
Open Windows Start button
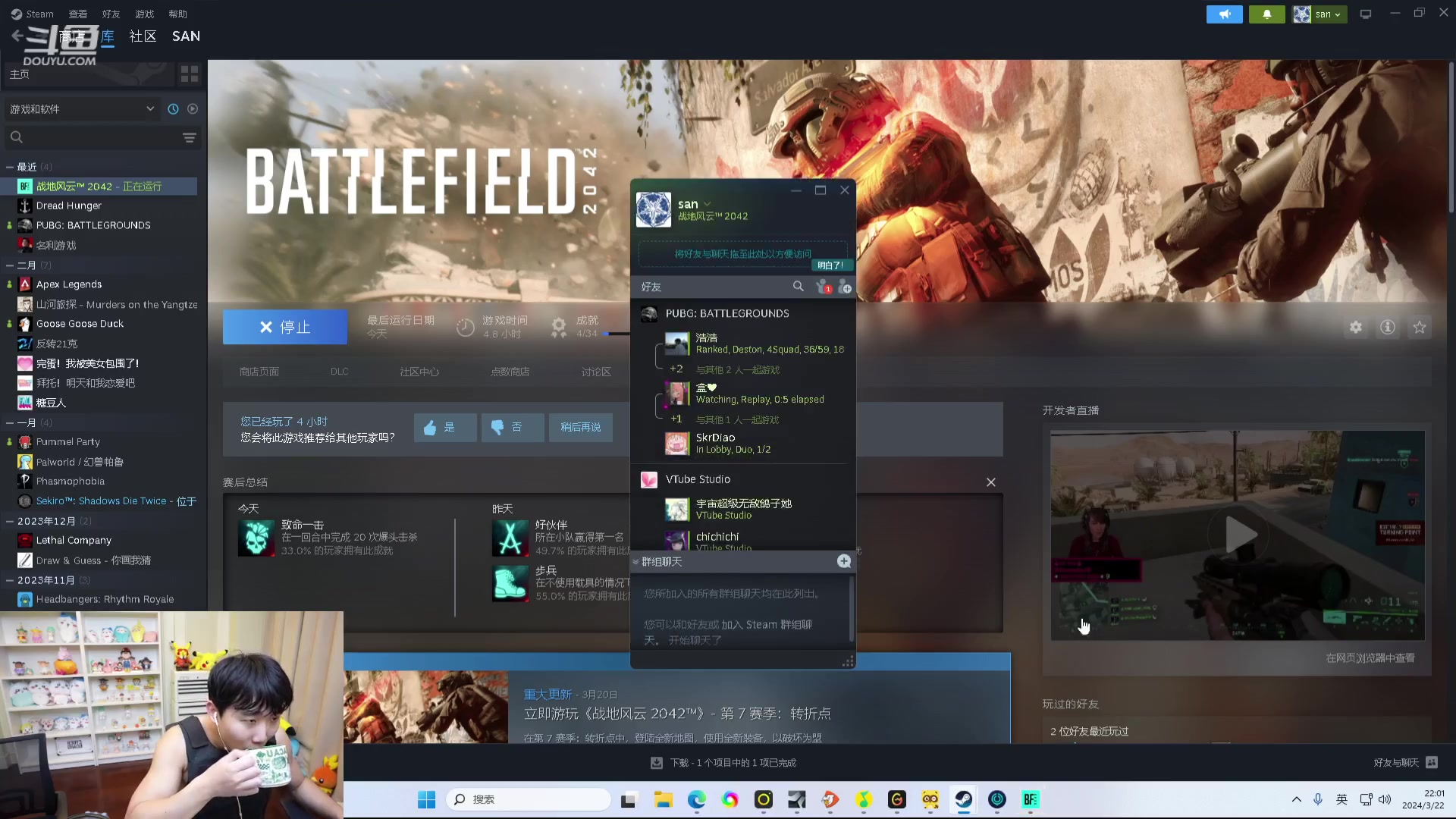[x=427, y=799]
